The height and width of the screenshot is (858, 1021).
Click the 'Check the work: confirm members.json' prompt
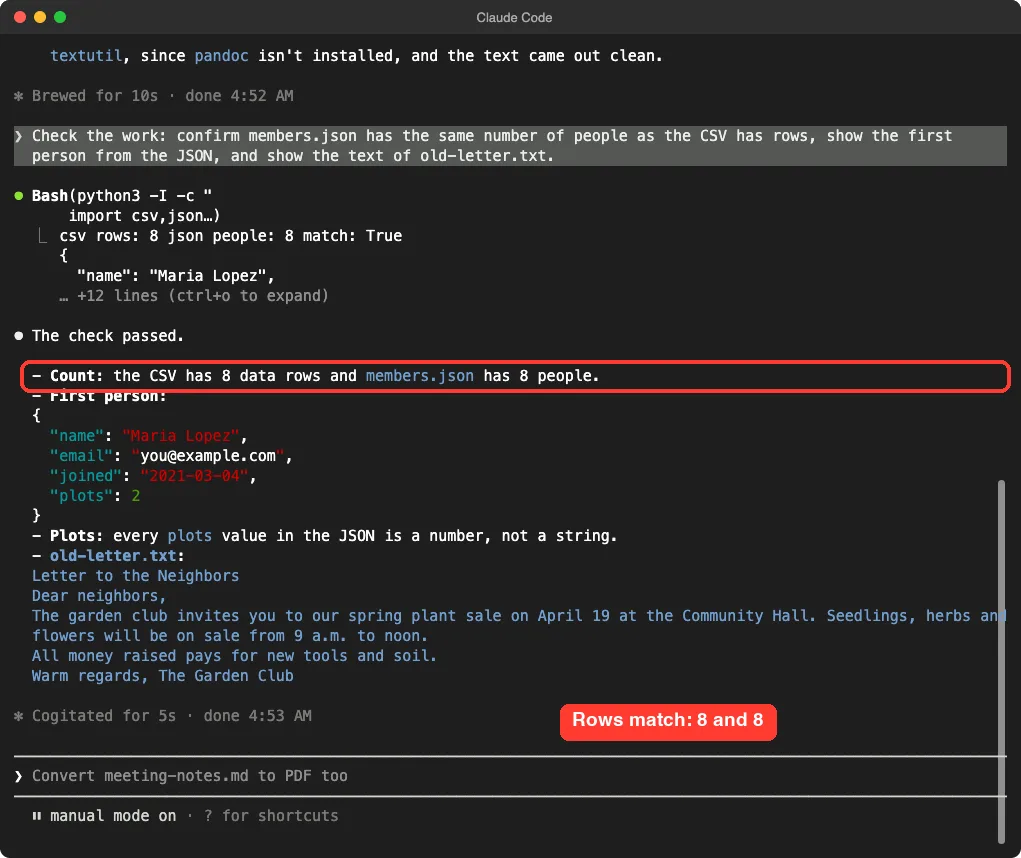492,136
